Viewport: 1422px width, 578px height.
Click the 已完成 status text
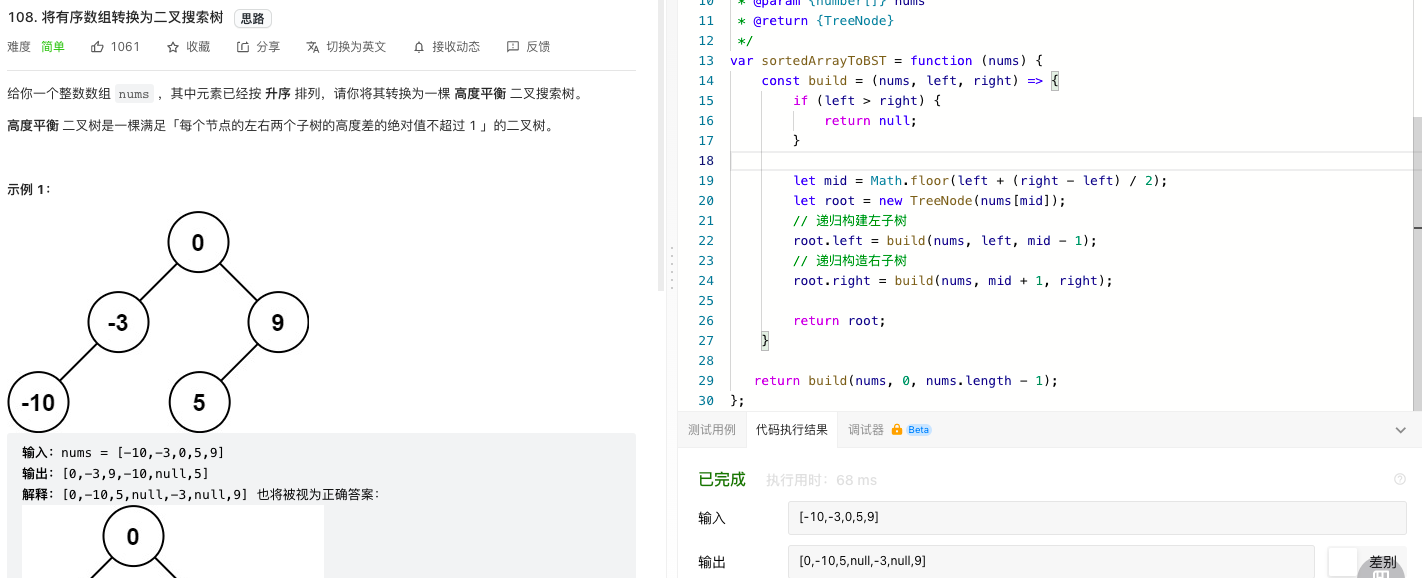coord(722,480)
